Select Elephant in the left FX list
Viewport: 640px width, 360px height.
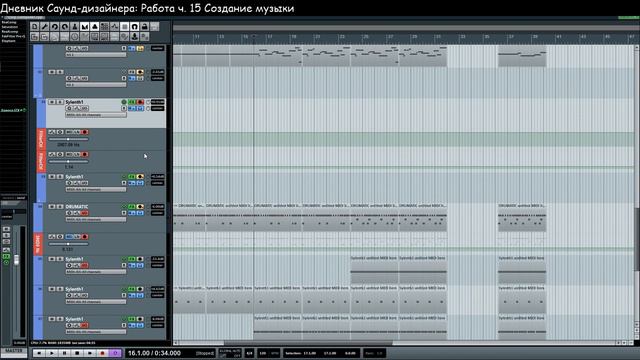[8, 41]
